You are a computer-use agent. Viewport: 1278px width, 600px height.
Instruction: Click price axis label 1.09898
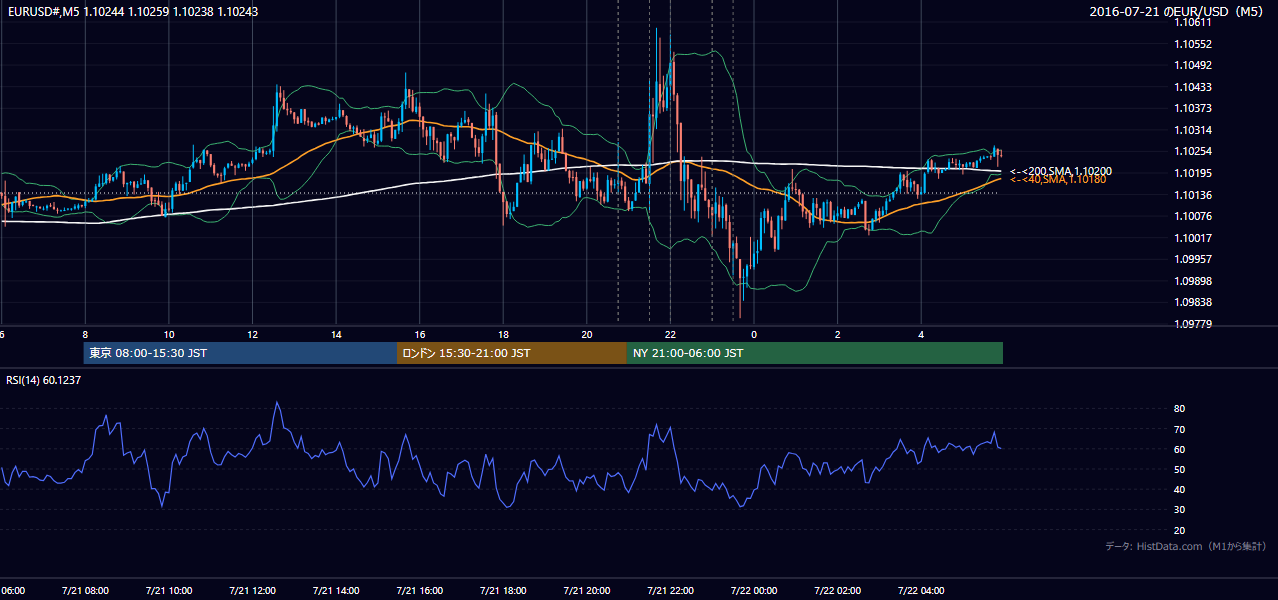tap(1194, 280)
